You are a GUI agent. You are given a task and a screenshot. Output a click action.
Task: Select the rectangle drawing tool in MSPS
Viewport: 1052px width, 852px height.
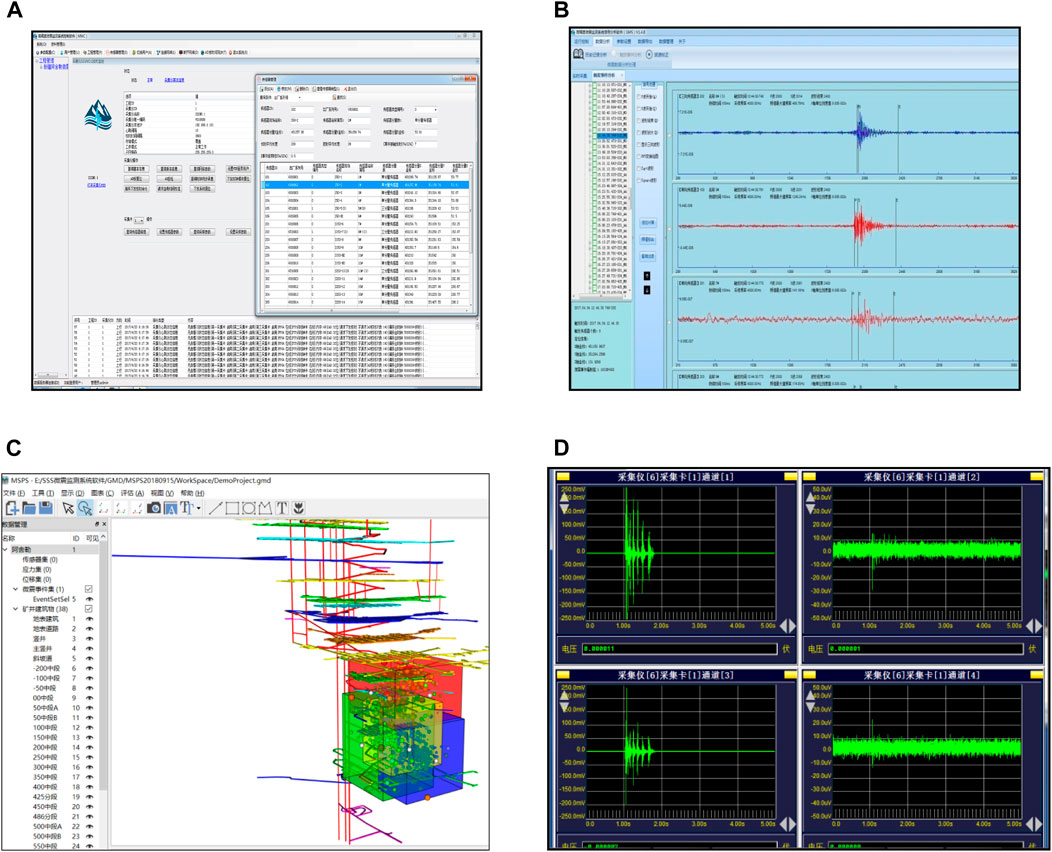pos(232,509)
